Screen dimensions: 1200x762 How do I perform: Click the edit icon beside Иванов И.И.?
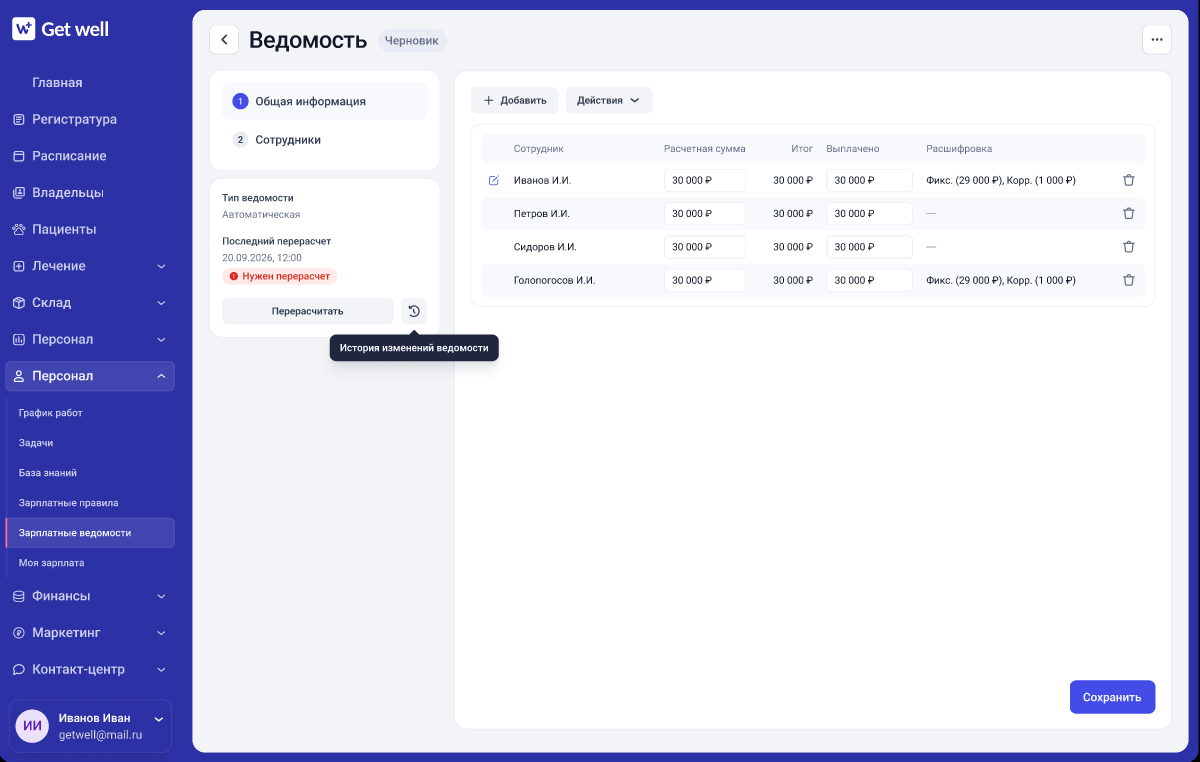click(493, 181)
